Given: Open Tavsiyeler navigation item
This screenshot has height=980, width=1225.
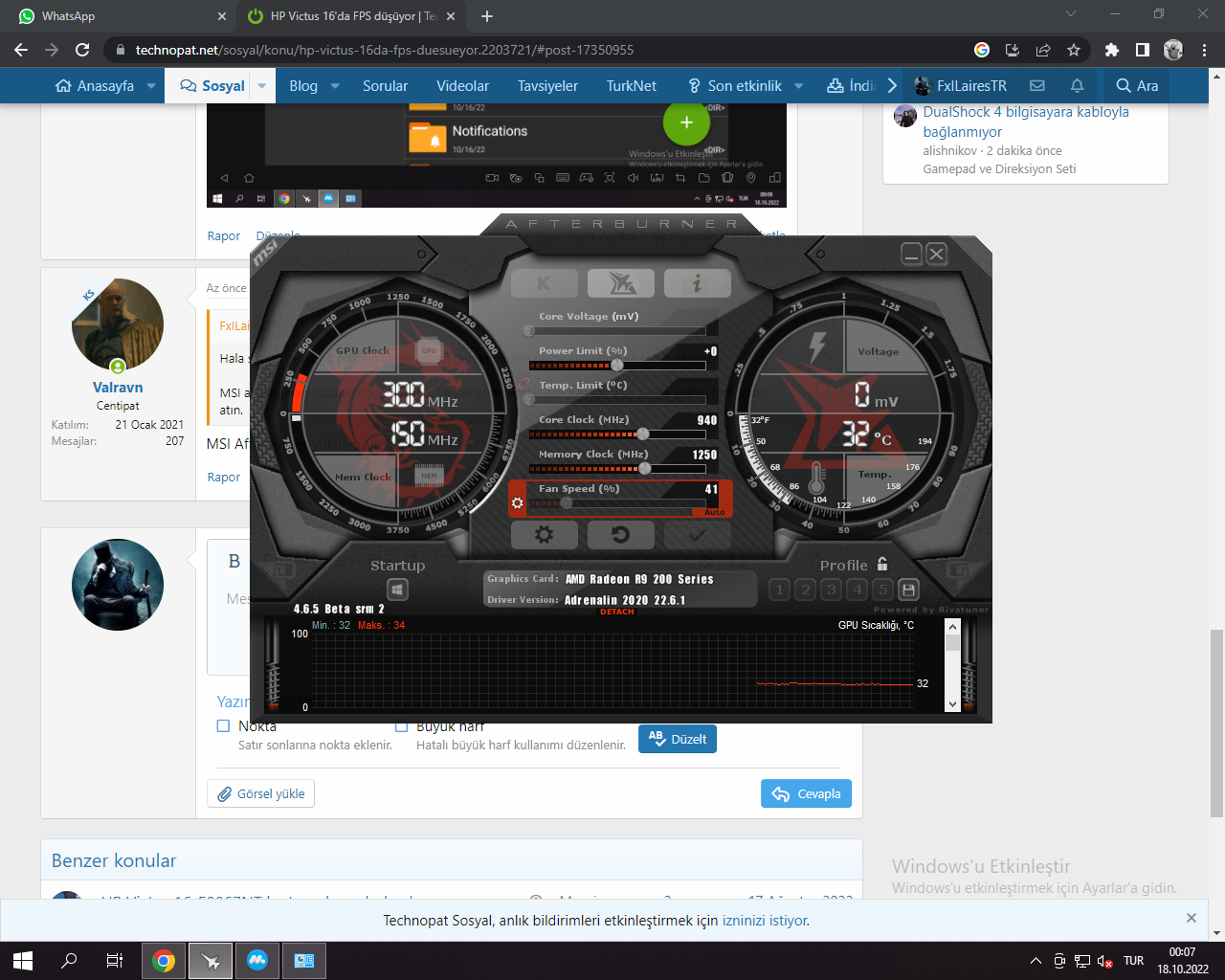Looking at the screenshot, I should click(x=548, y=86).
